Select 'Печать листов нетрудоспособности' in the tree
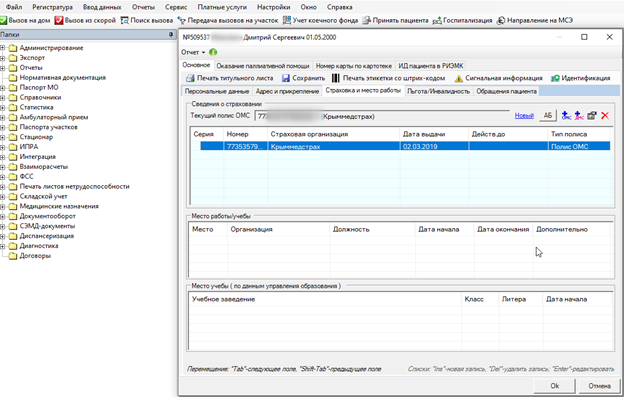The image size is (624, 397). pos(74,187)
